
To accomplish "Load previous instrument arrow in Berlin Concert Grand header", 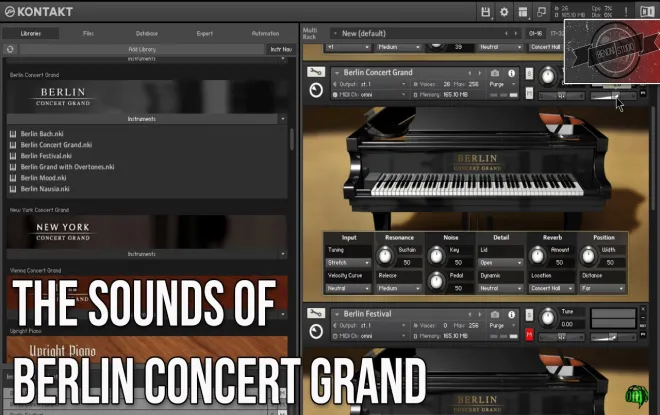I will click(x=470, y=73).
